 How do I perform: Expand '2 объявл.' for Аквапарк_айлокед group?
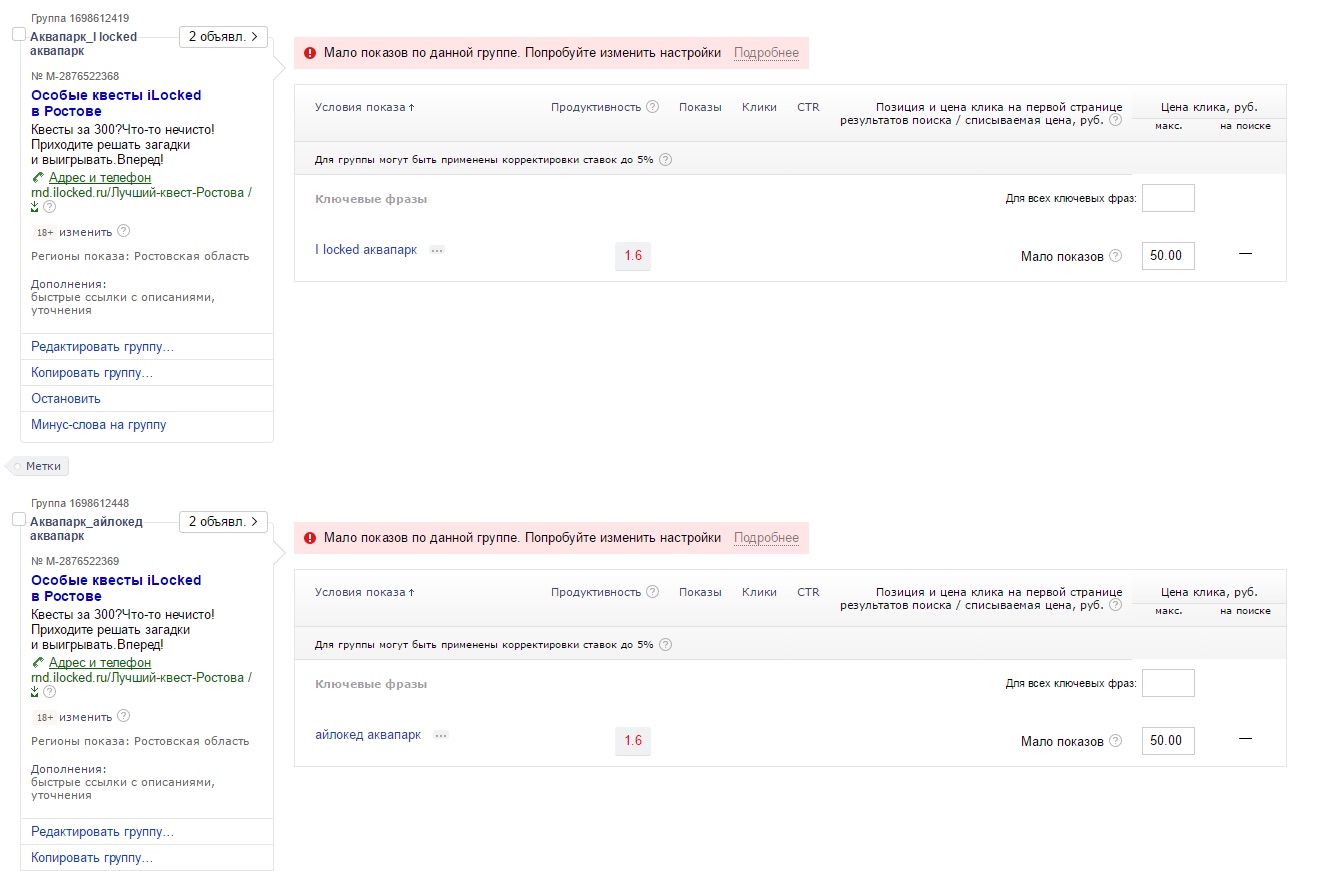coord(224,522)
